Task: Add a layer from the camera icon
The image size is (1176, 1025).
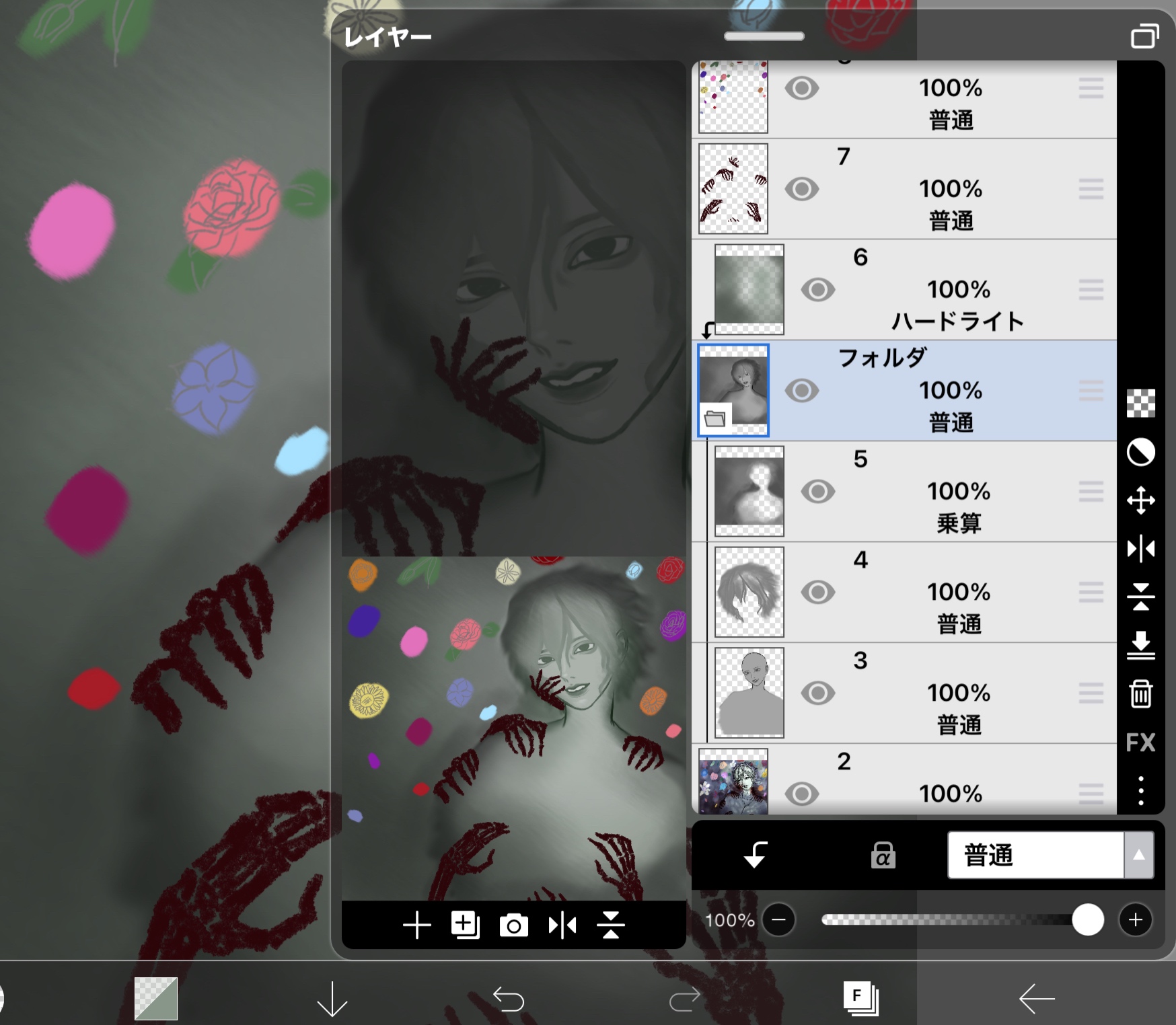Action: (x=513, y=925)
